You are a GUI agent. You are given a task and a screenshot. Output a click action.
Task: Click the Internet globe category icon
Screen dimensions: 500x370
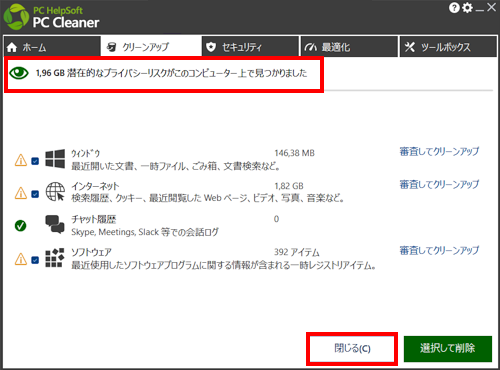coord(55,192)
